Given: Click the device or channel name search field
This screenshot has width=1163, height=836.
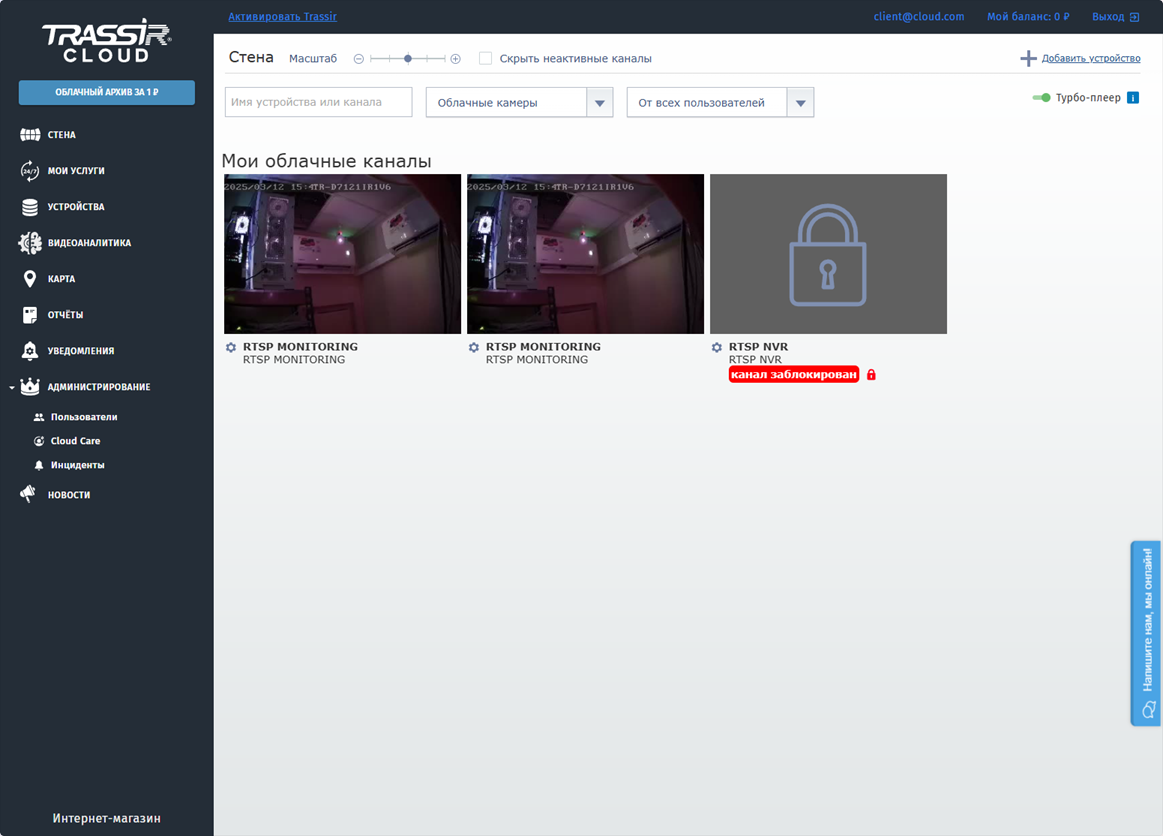Looking at the screenshot, I should pos(318,102).
